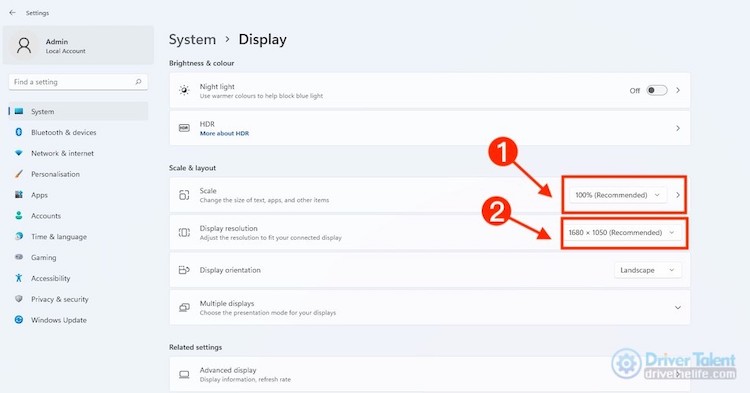Open HDR settings chevron

tap(678, 128)
